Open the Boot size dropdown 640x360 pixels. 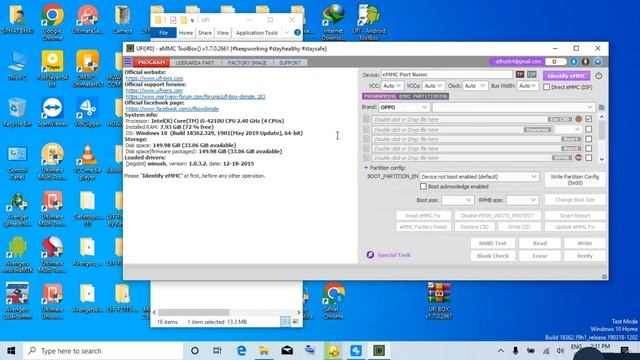click(457, 200)
